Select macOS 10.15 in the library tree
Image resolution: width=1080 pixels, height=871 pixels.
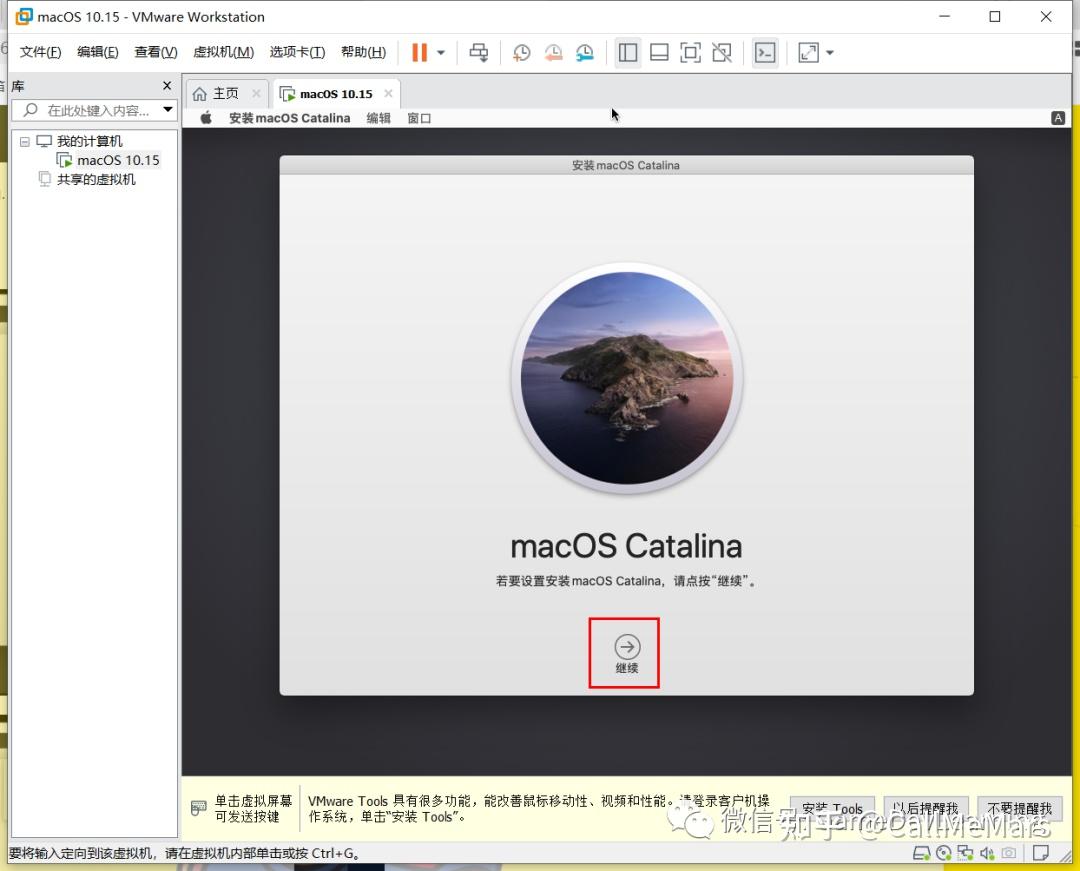coord(118,160)
